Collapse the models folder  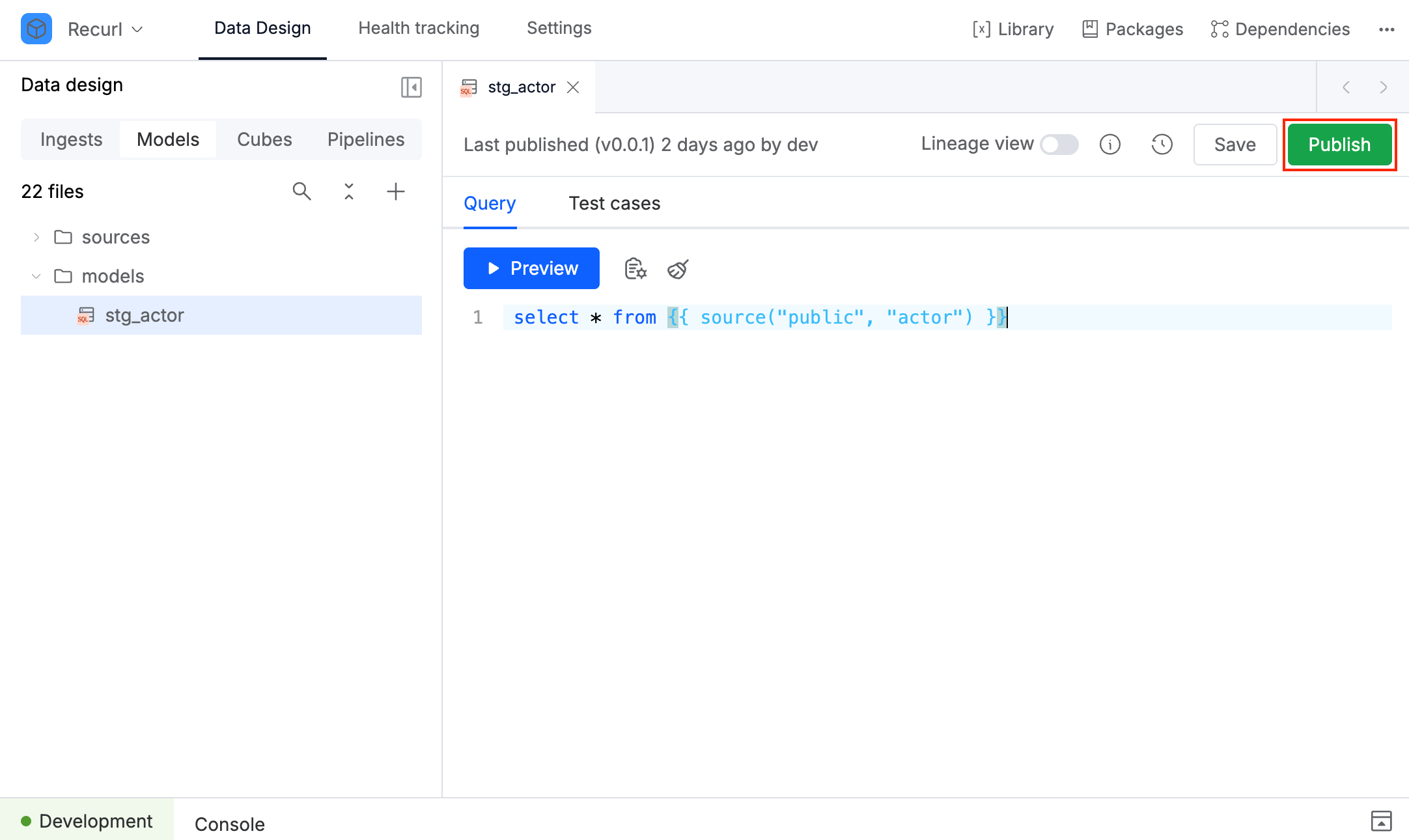pos(36,276)
